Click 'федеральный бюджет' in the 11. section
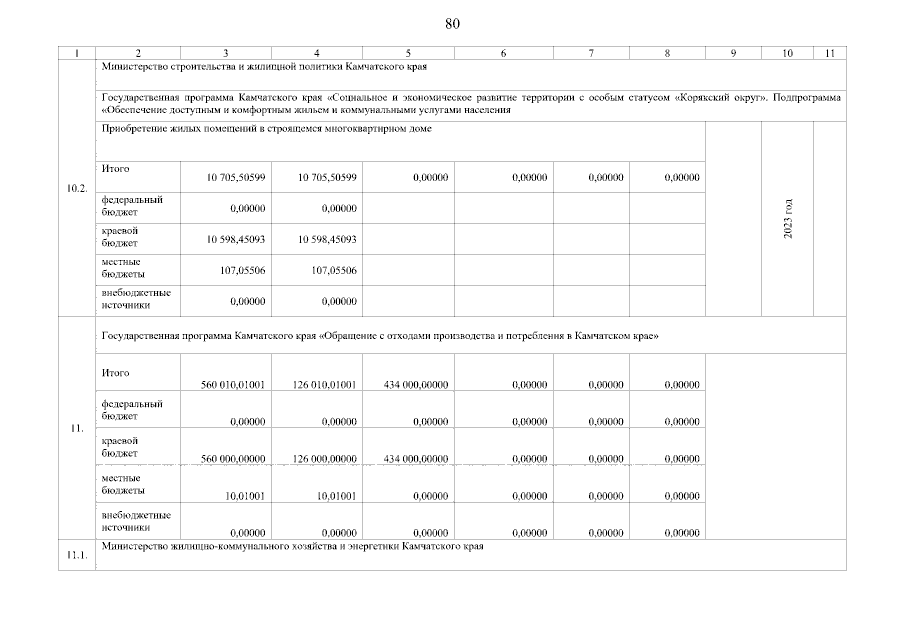 [x=132, y=410]
